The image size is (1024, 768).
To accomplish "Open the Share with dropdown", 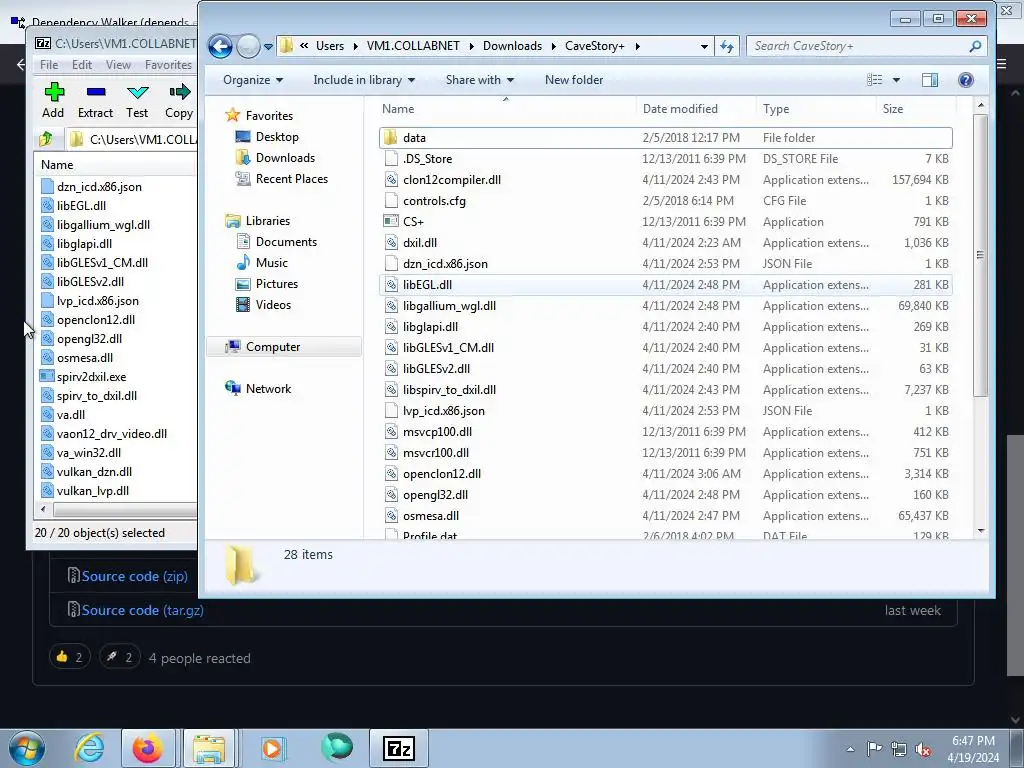I will pos(479,80).
